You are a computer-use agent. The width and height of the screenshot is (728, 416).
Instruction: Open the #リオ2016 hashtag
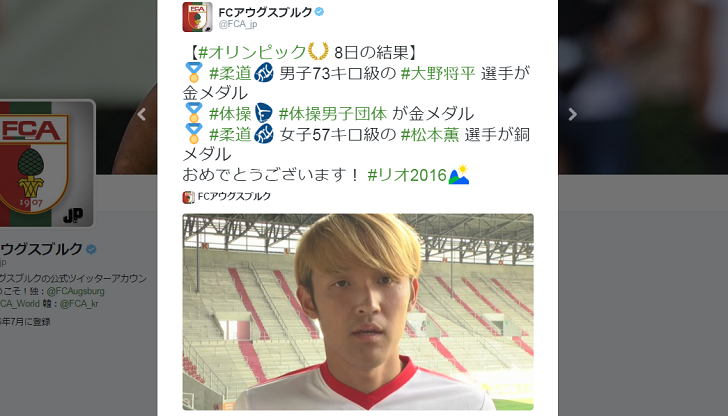click(x=407, y=175)
